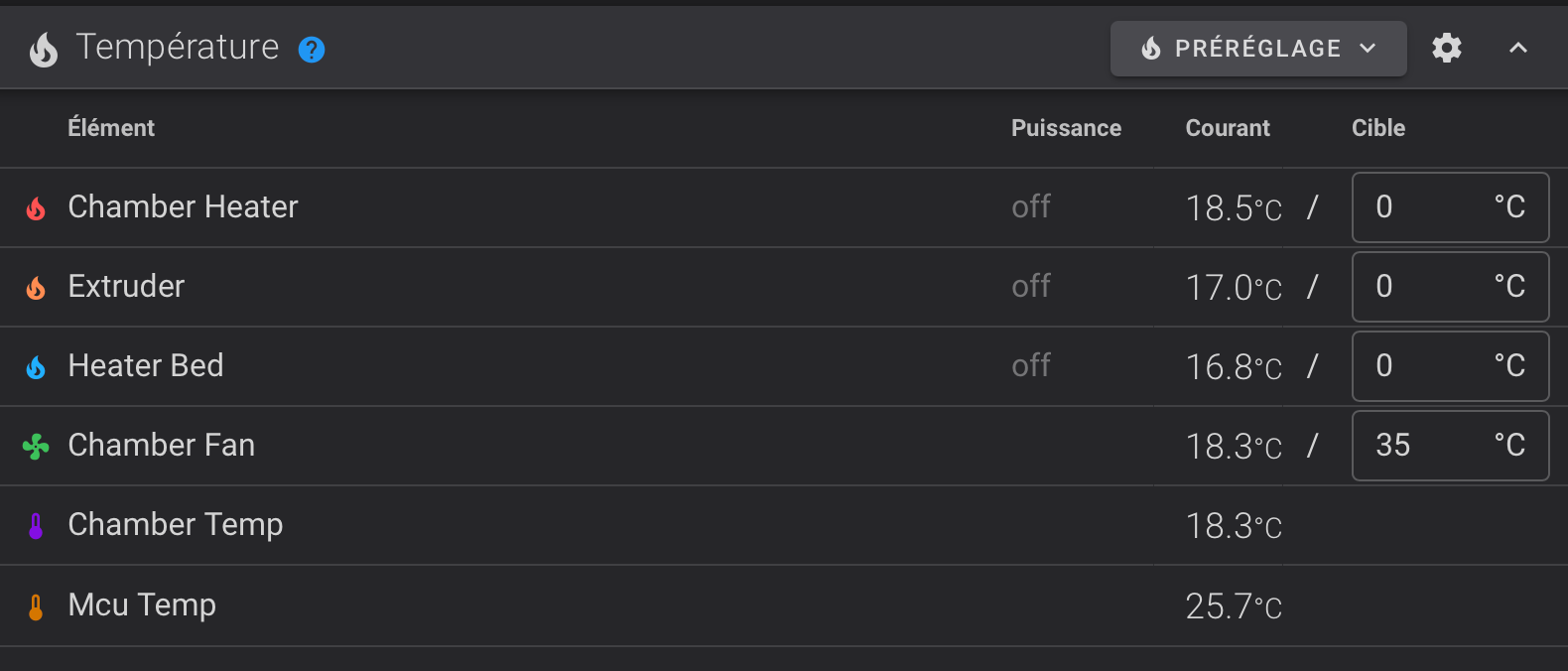Click the Heater Bed element name
The width and height of the screenshot is (1568, 671).
[146, 365]
